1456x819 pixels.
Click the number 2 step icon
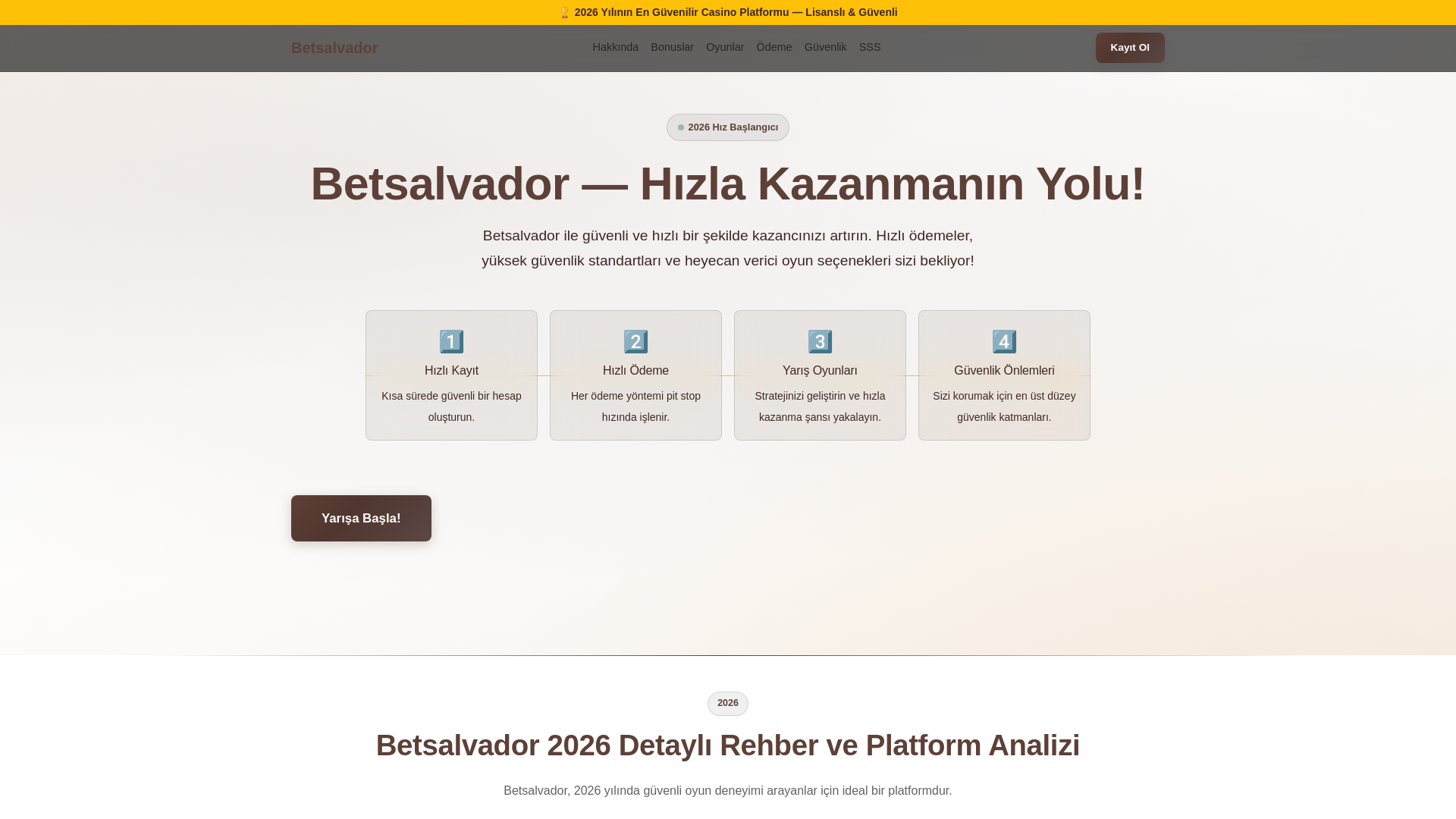click(635, 342)
